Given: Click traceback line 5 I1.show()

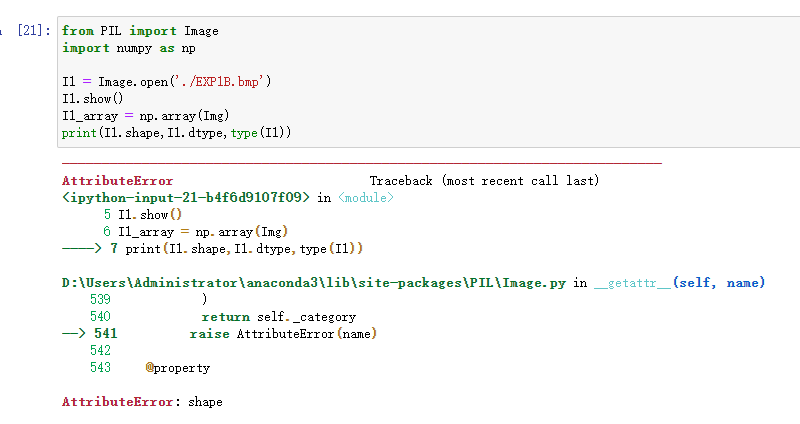Looking at the screenshot, I should point(142,214).
